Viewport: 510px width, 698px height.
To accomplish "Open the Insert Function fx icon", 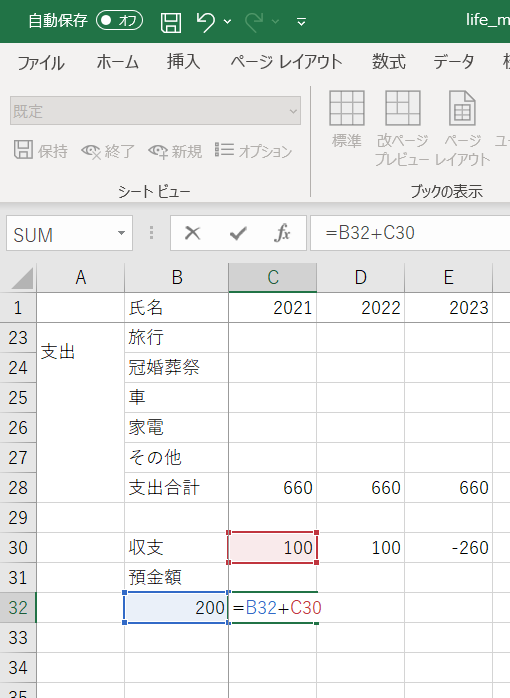I will tap(283, 233).
